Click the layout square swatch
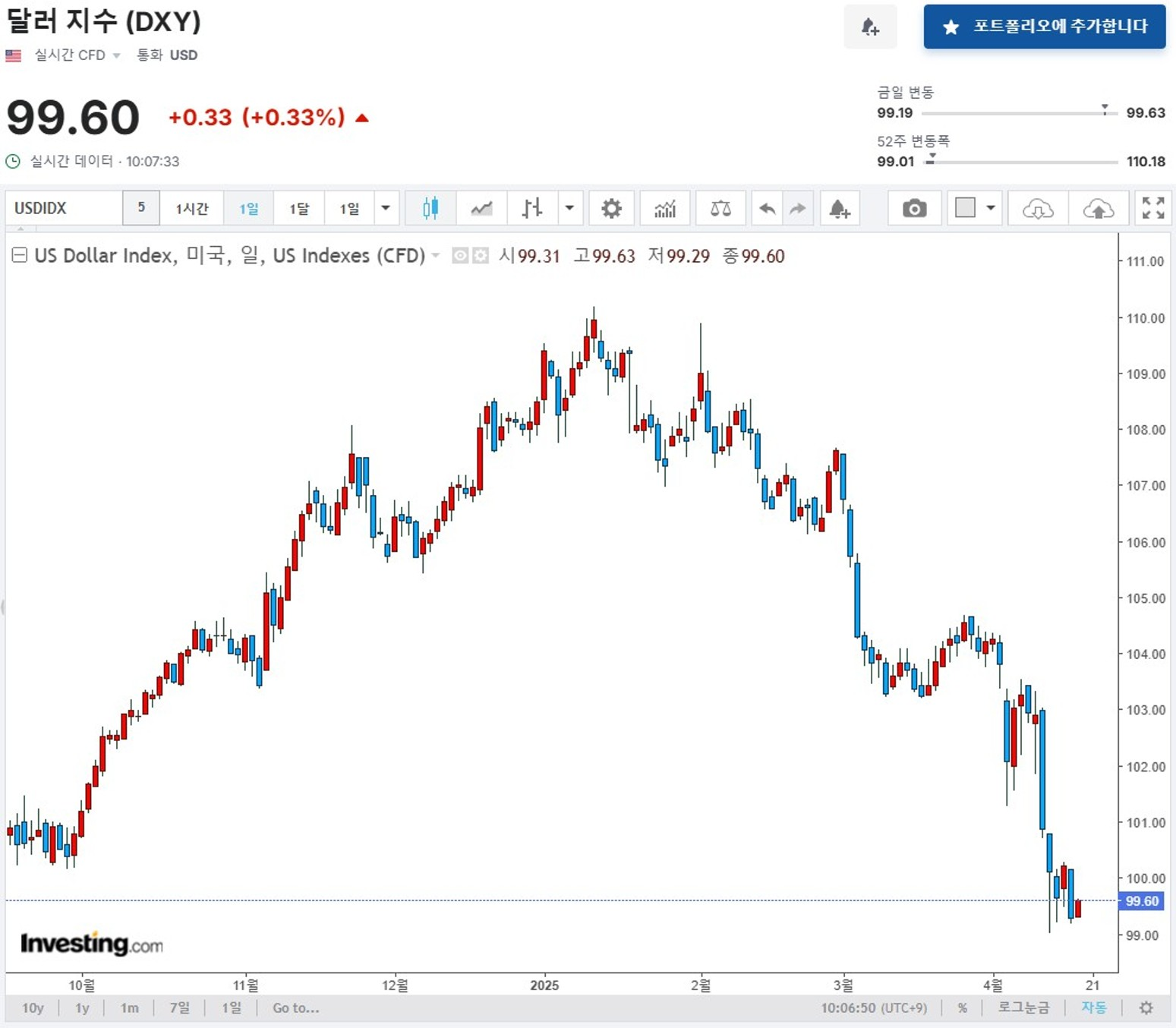The height and width of the screenshot is (1028, 1176). [x=965, y=207]
